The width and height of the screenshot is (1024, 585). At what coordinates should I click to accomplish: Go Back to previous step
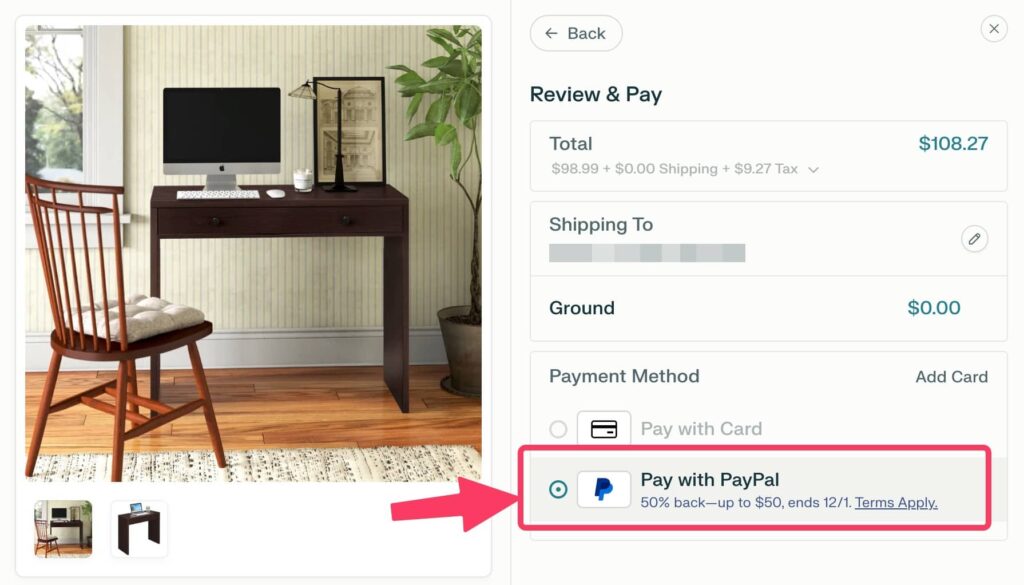click(x=575, y=33)
